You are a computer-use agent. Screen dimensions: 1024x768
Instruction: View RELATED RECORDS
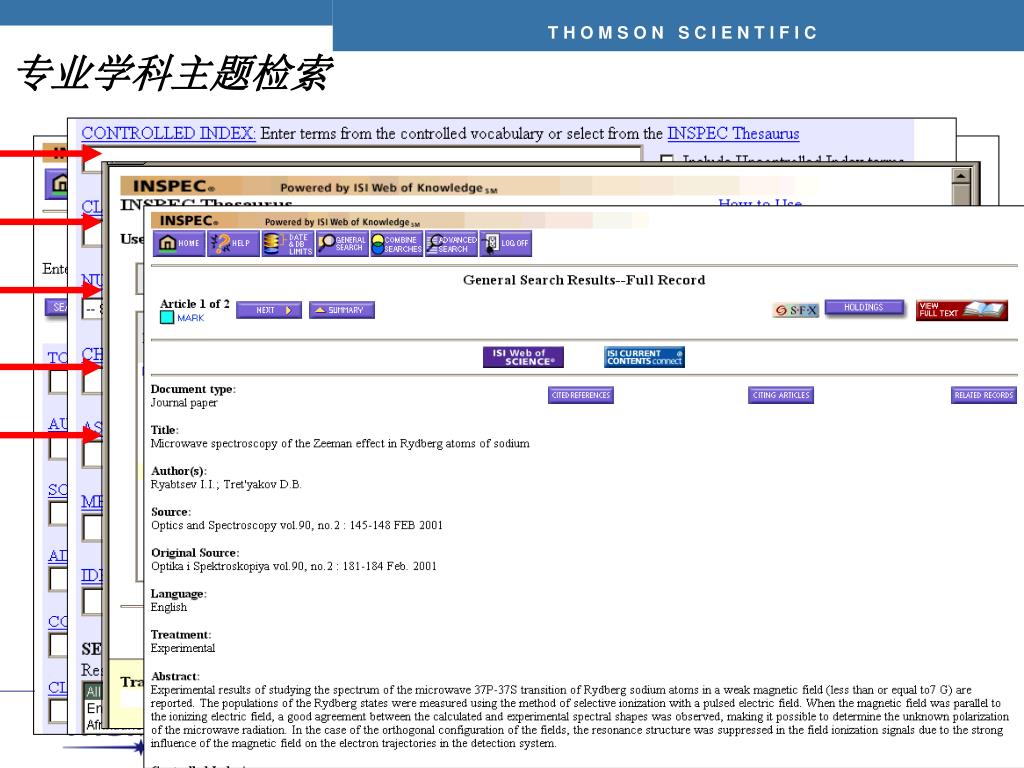pos(984,395)
